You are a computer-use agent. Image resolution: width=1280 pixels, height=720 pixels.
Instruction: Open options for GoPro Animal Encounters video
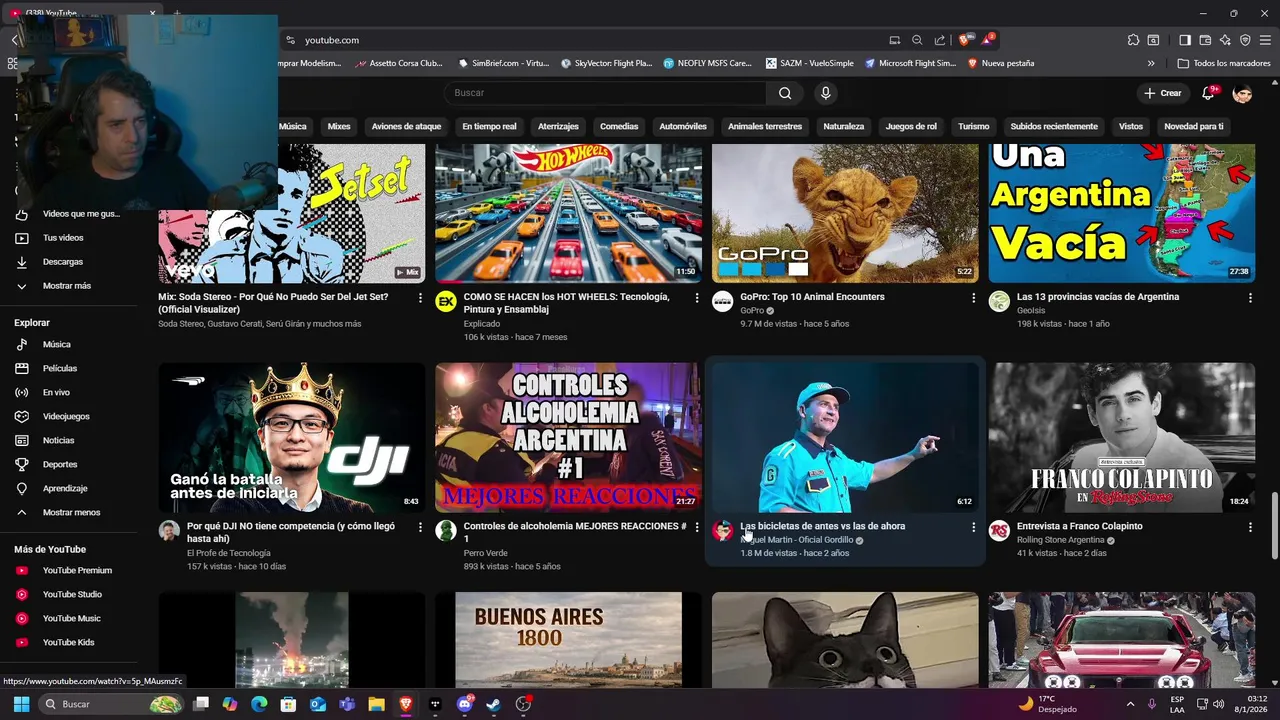[973, 298]
